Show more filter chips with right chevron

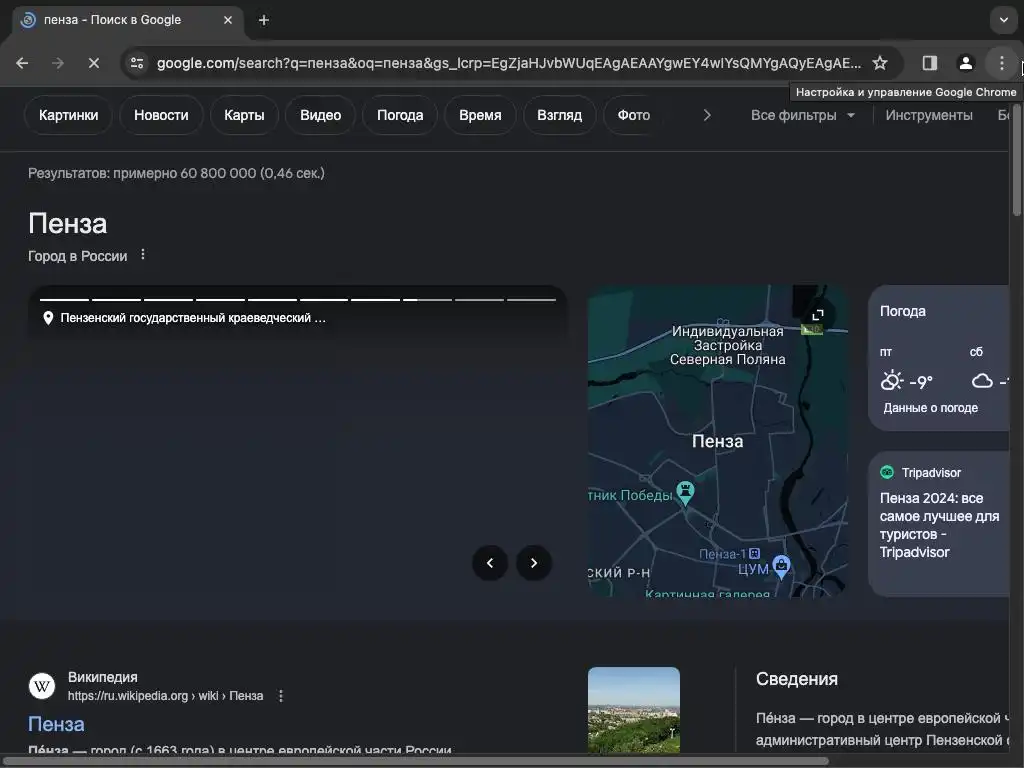[x=707, y=115]
